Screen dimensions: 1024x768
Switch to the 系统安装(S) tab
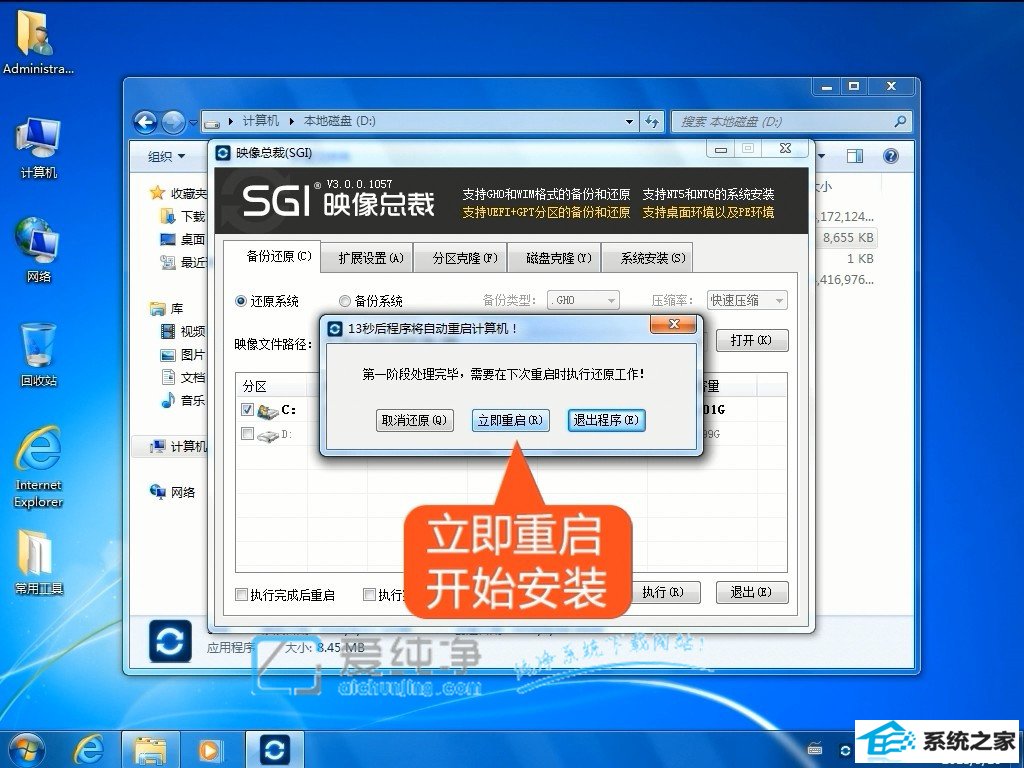tap(652, 258)
